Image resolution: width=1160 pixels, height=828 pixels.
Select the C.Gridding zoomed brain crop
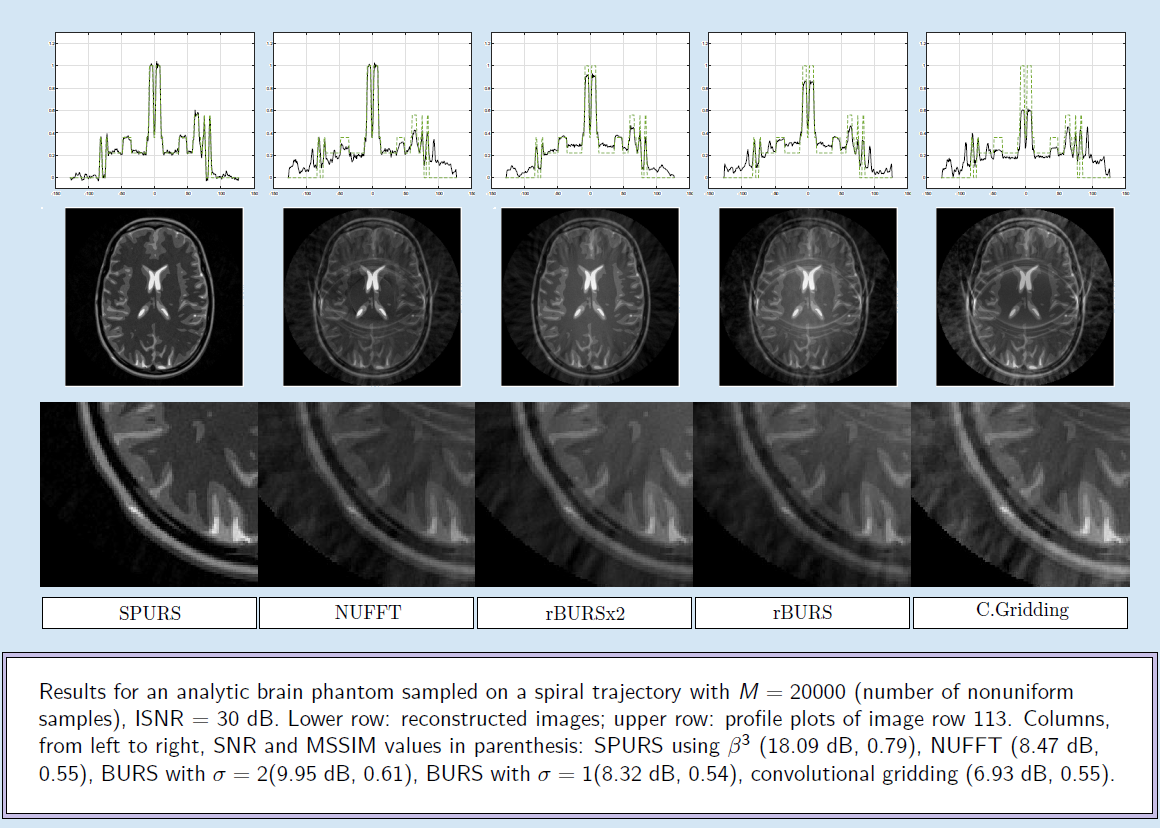click(1020, 494)
